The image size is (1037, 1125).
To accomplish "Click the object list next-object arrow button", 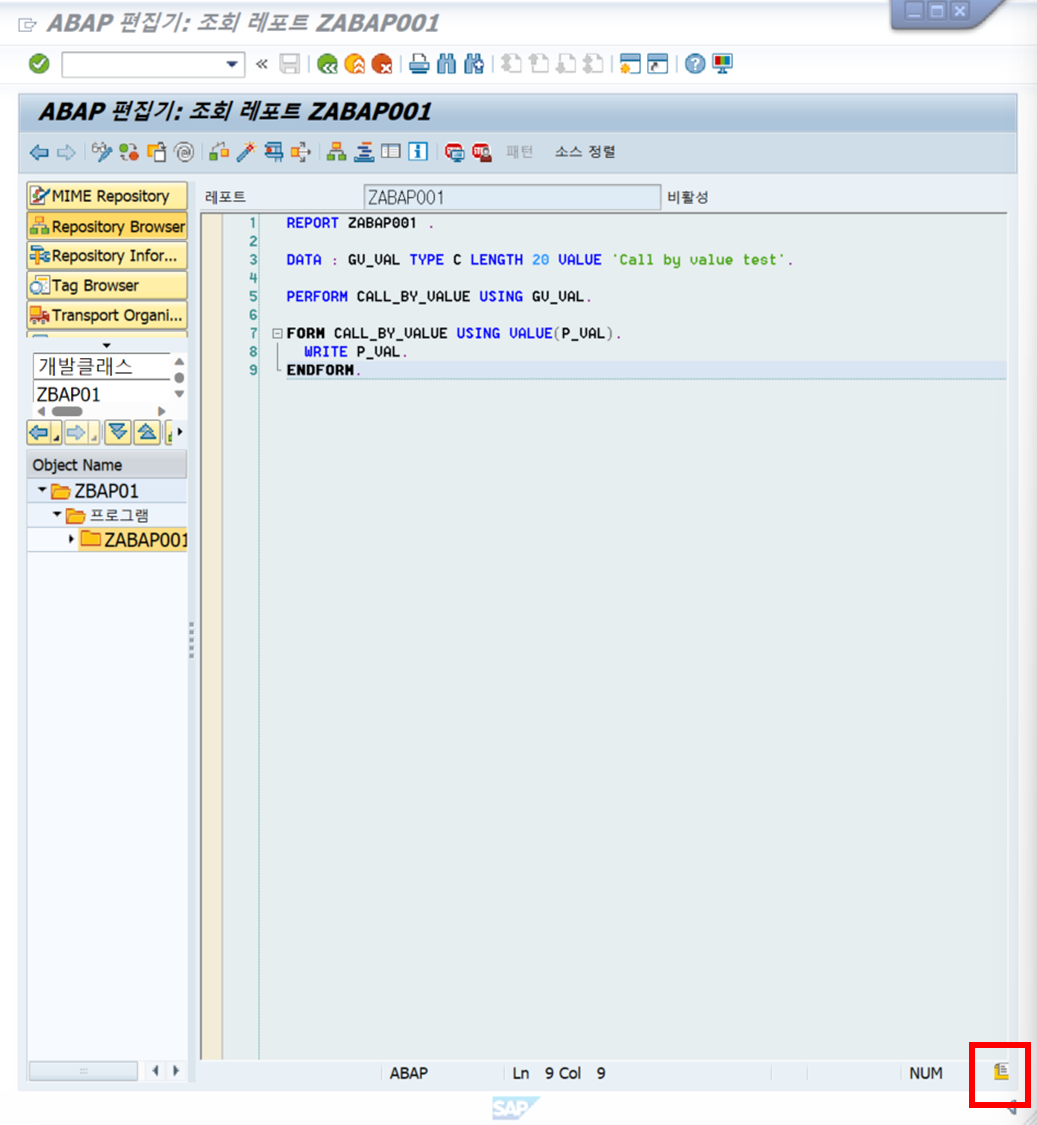I will 80,433.
